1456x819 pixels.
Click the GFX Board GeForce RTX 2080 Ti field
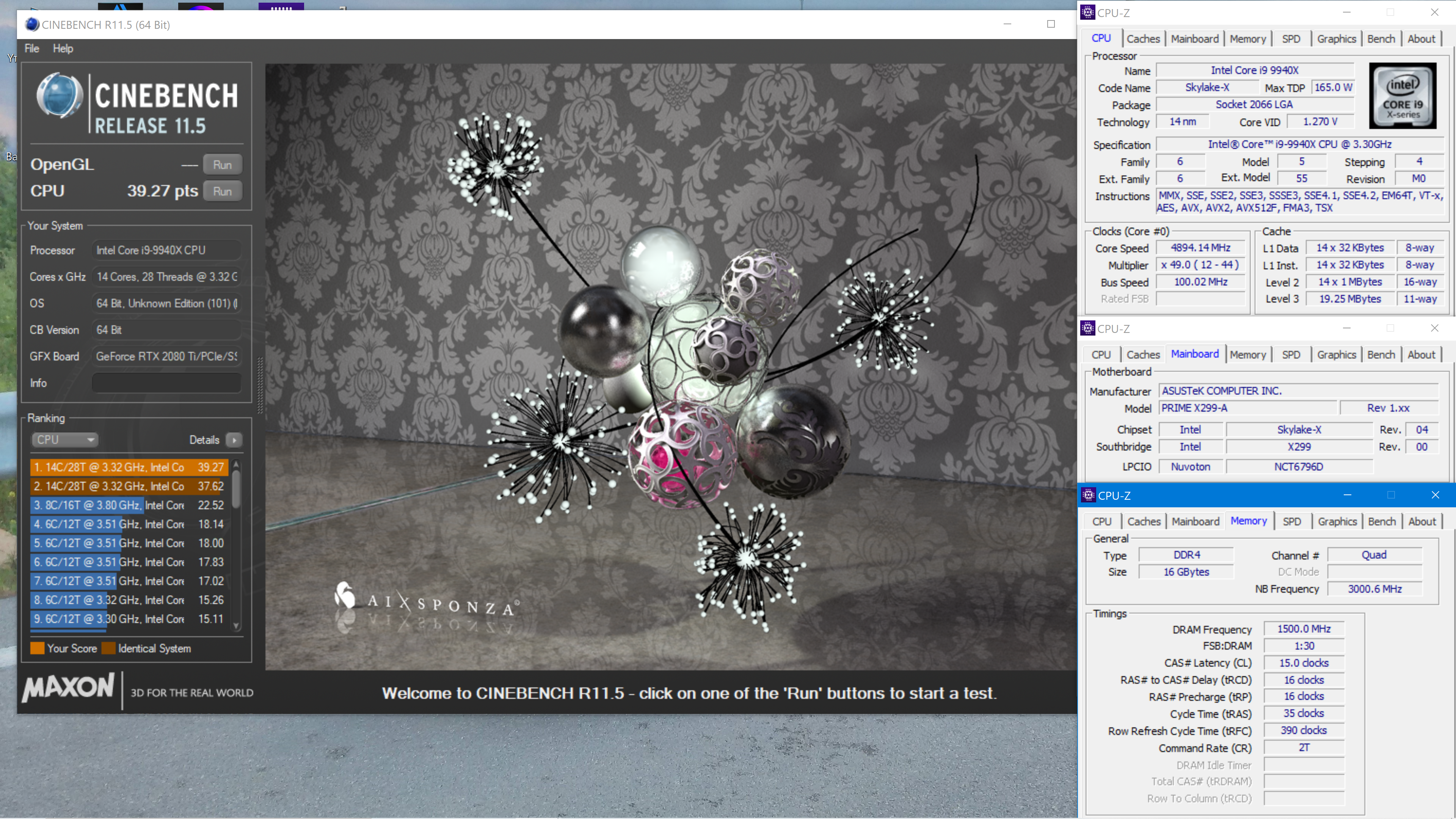click(166, 356)
